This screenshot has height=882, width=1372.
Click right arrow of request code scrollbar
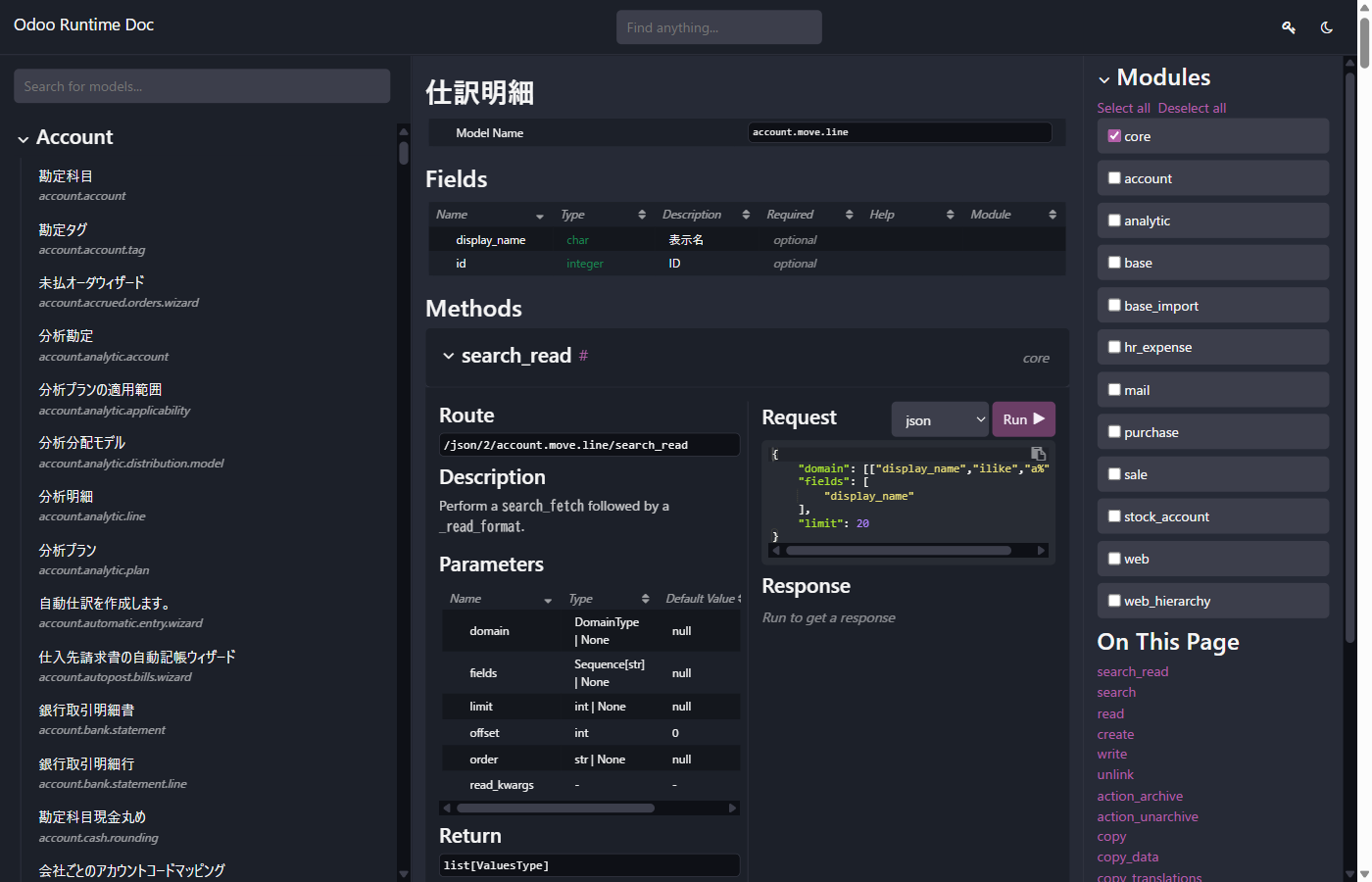point(1042,551)
